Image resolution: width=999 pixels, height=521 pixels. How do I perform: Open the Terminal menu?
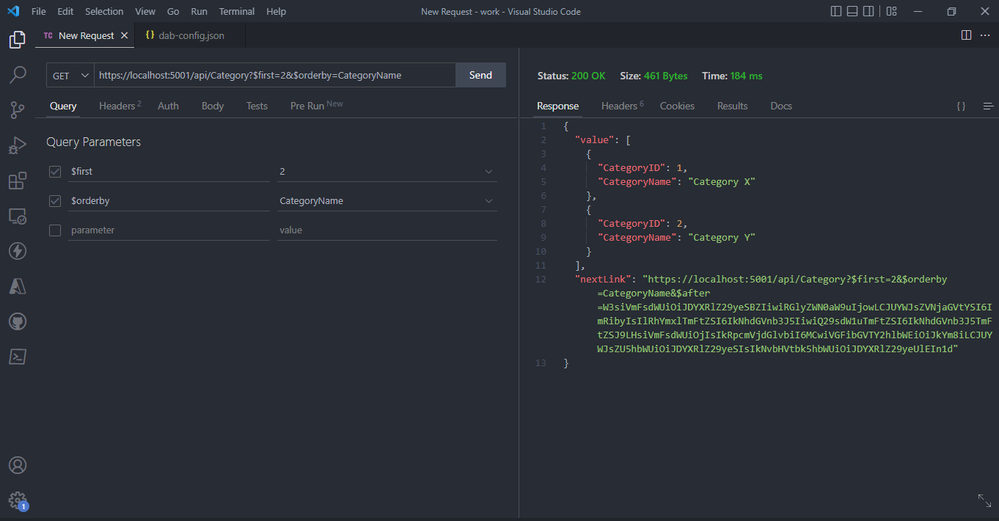(236, 11)
